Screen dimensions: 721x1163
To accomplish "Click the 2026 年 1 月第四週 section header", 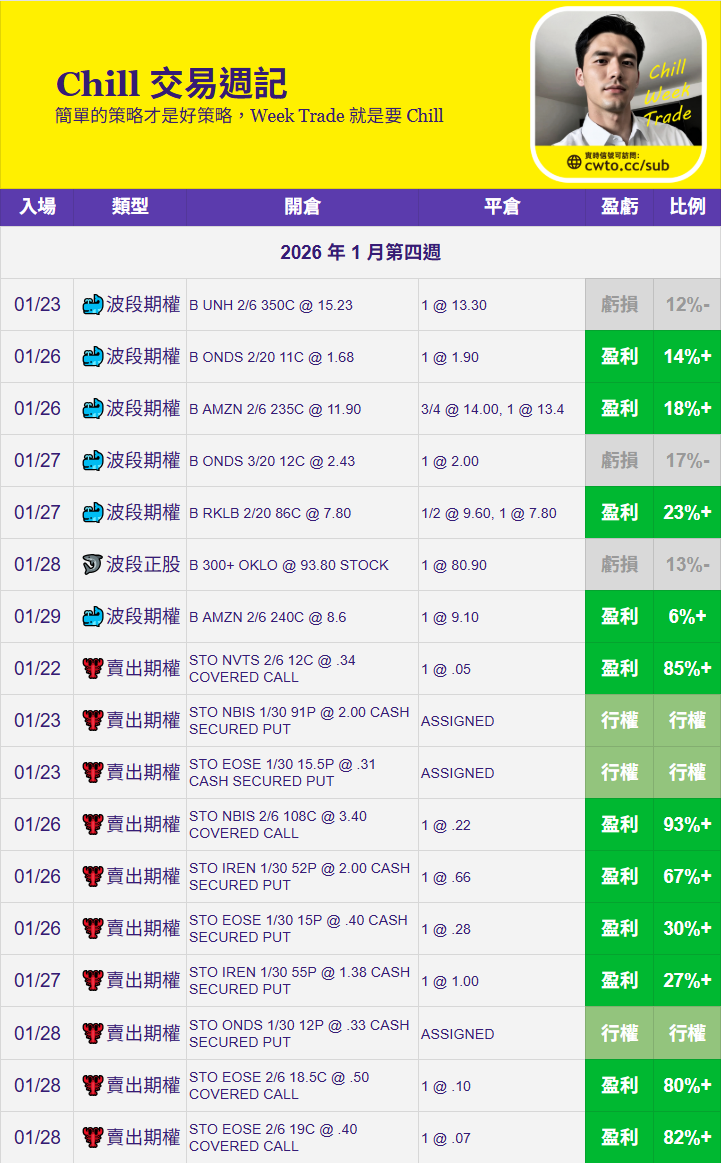I will tap(360, 253).
